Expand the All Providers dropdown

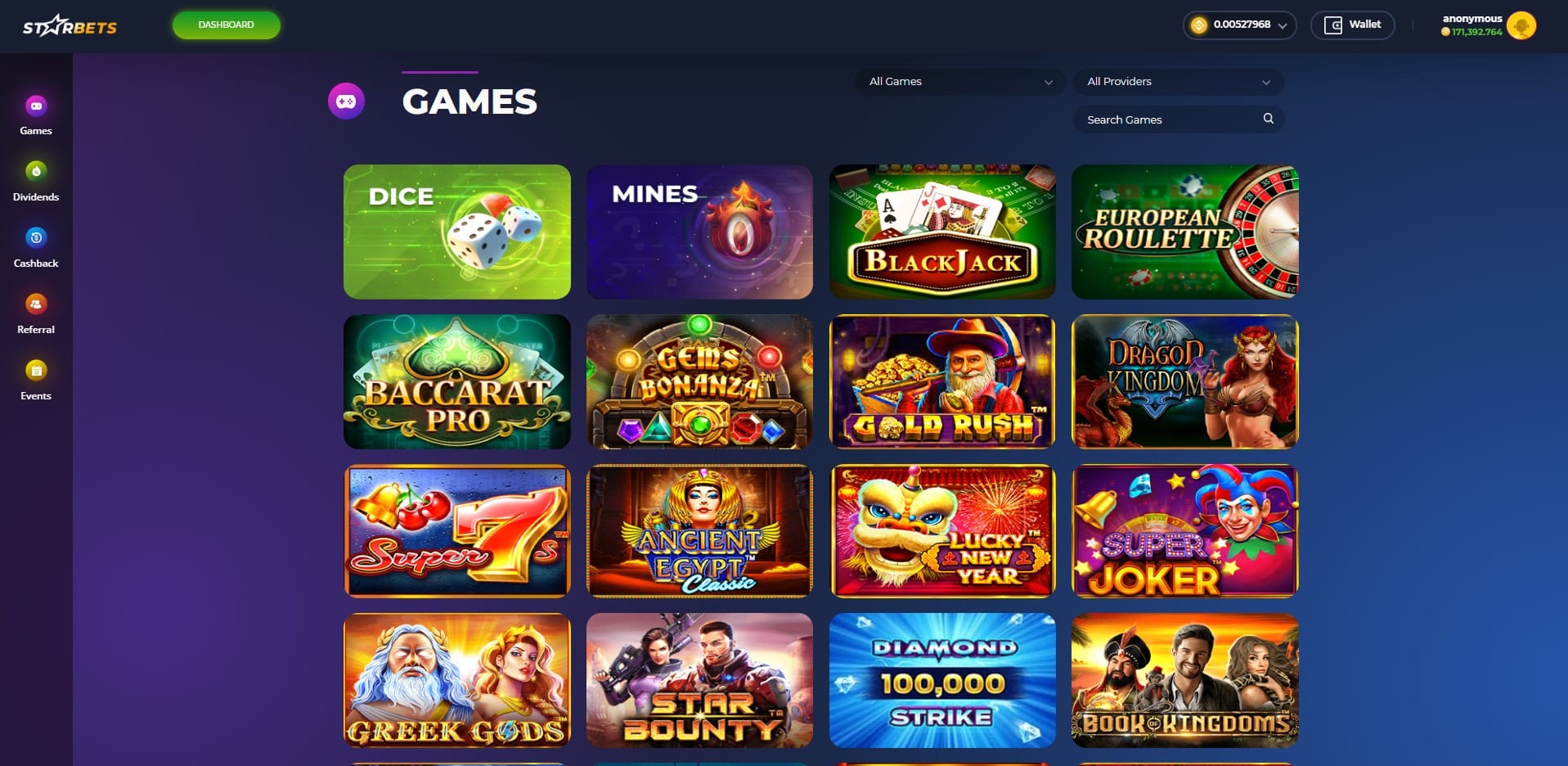point(1179,82)
